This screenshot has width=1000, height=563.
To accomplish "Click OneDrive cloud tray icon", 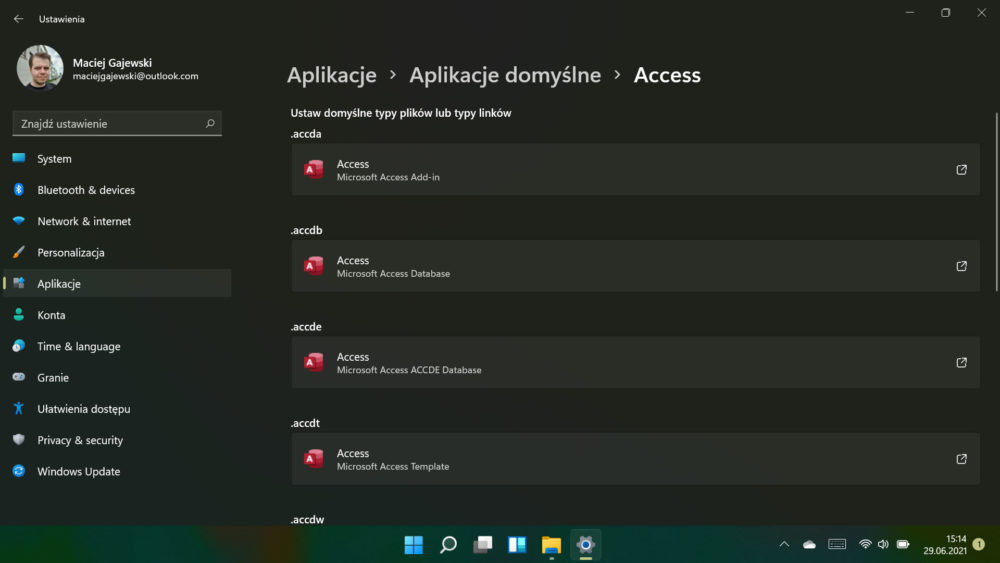I will click(809, 545).
